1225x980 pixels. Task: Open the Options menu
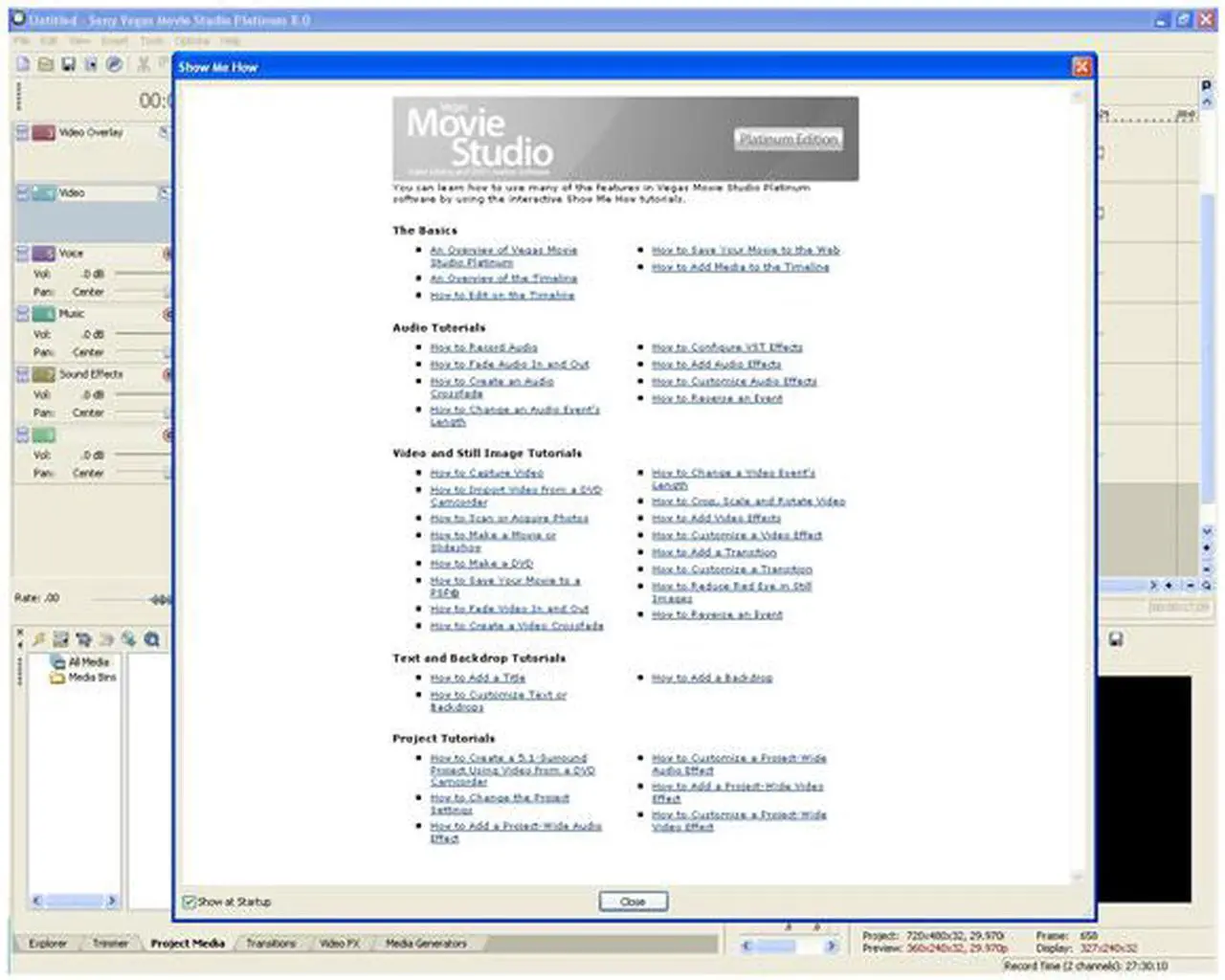pos(191,41)
